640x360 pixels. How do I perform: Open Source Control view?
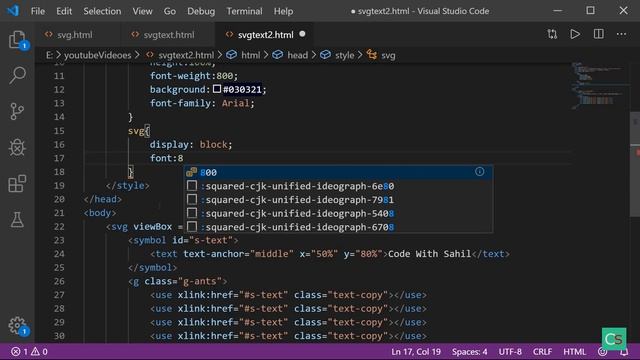coord(17,111)
